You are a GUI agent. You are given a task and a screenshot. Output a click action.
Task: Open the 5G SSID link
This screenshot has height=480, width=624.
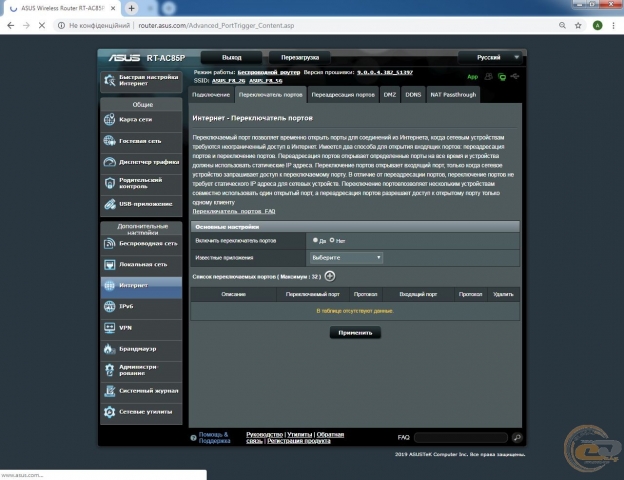point(265,81)
